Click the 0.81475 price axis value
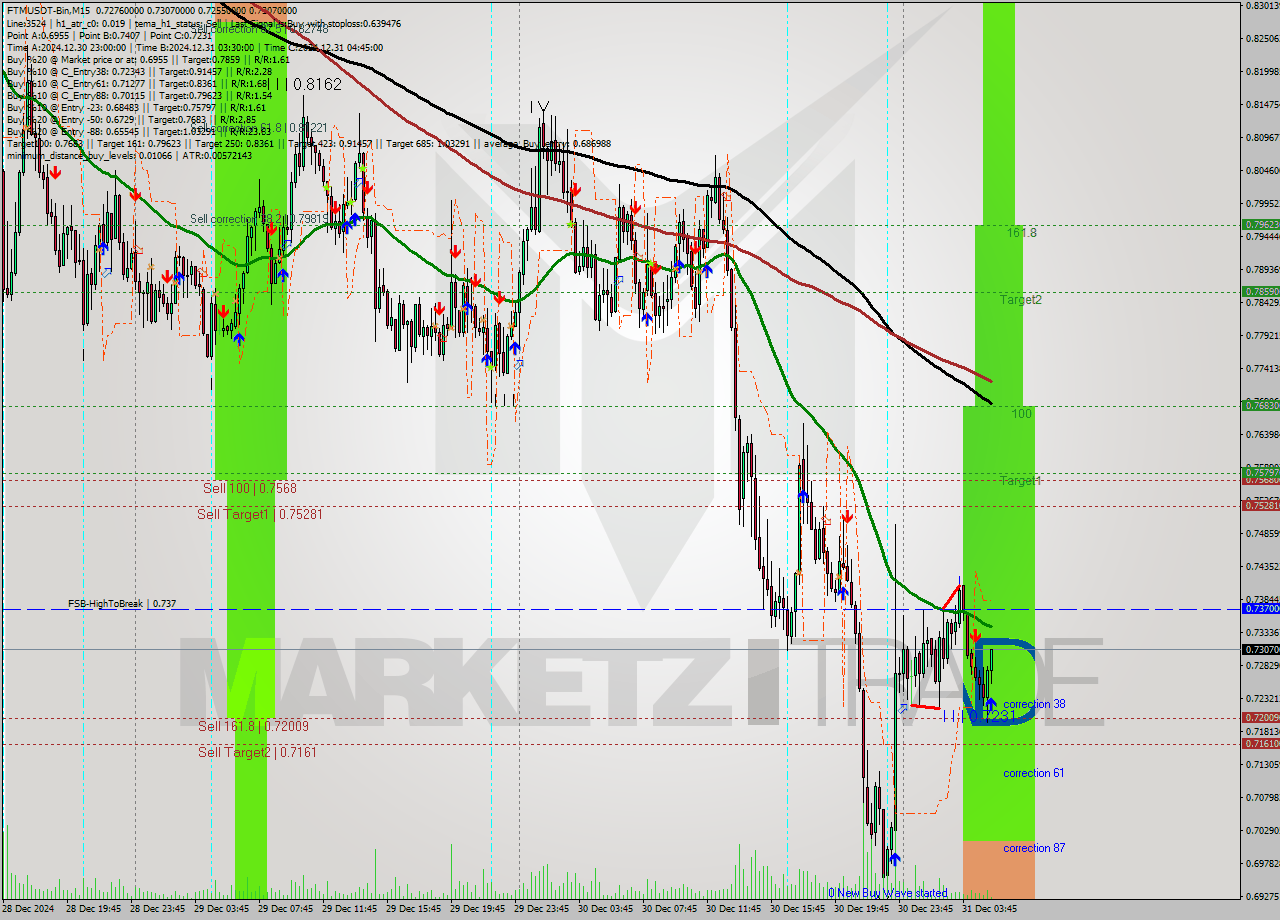 tap(1262, 104)
